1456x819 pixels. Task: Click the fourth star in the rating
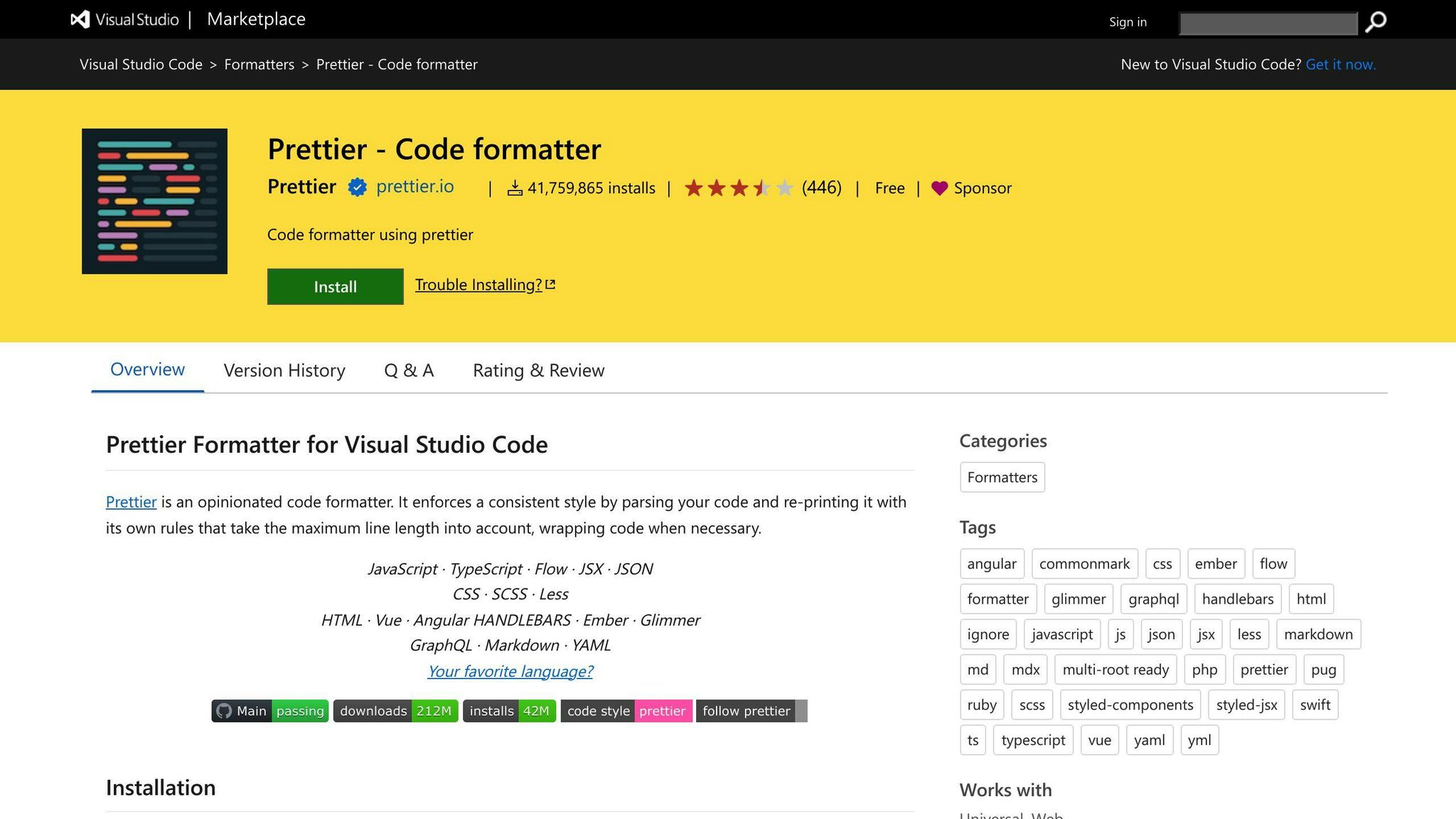[x=761, y=188]
